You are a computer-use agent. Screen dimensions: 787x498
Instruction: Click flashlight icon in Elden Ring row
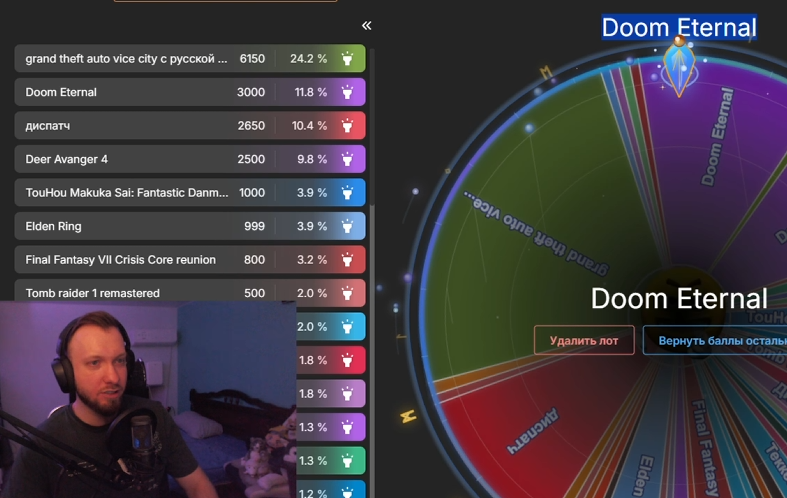tap(347, 226)
